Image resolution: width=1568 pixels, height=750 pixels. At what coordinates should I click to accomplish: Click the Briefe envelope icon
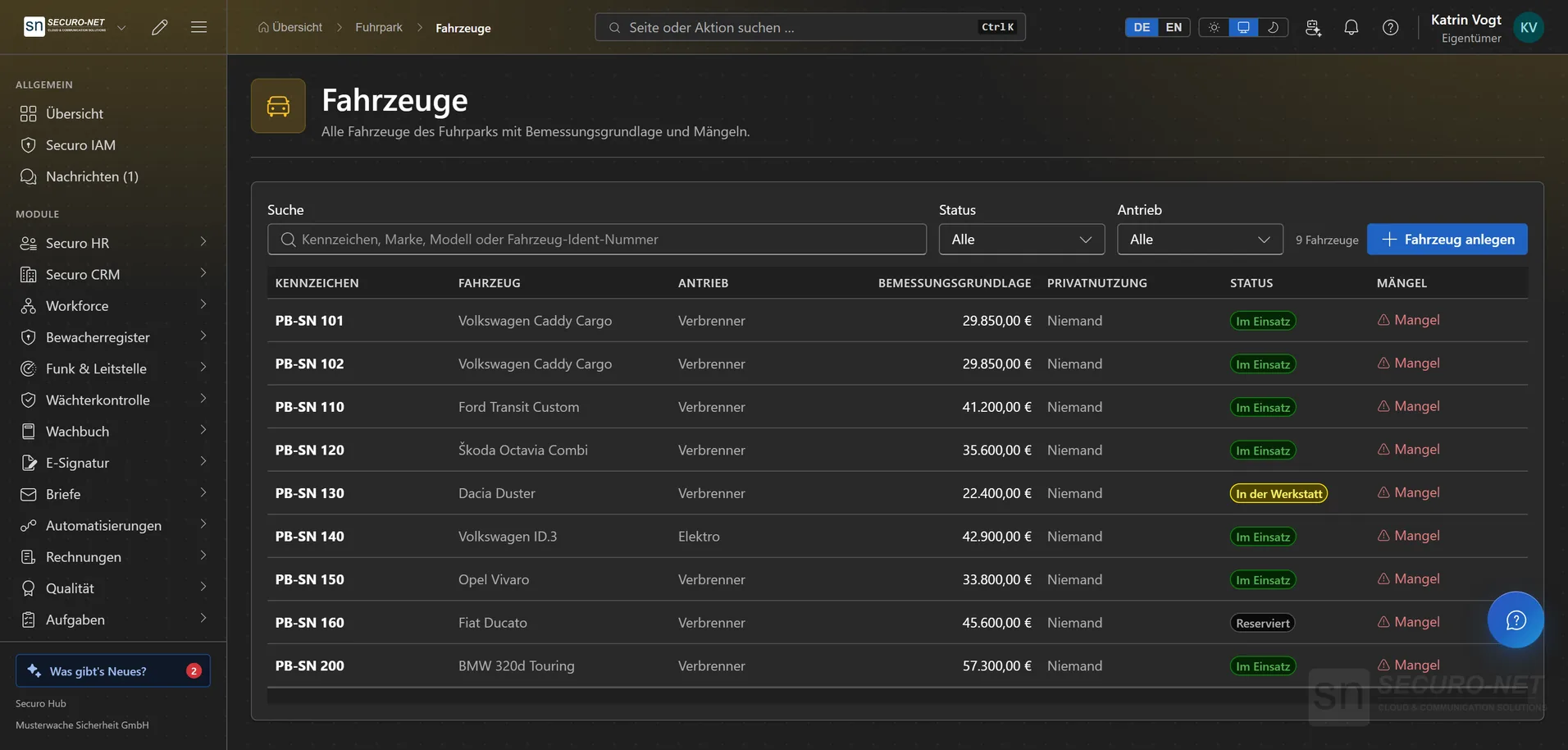tap(29, 494)
